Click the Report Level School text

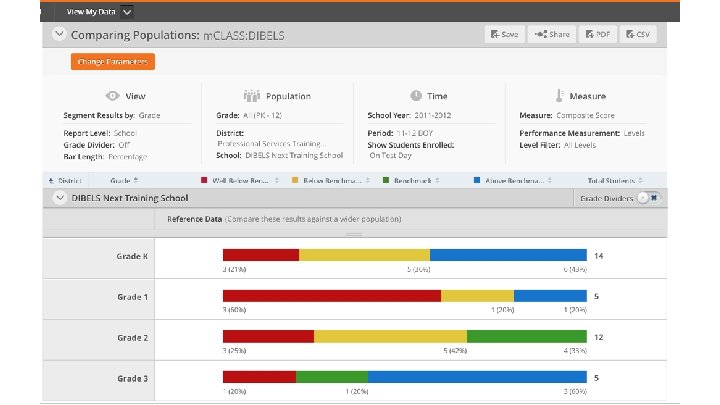point(100,133)
